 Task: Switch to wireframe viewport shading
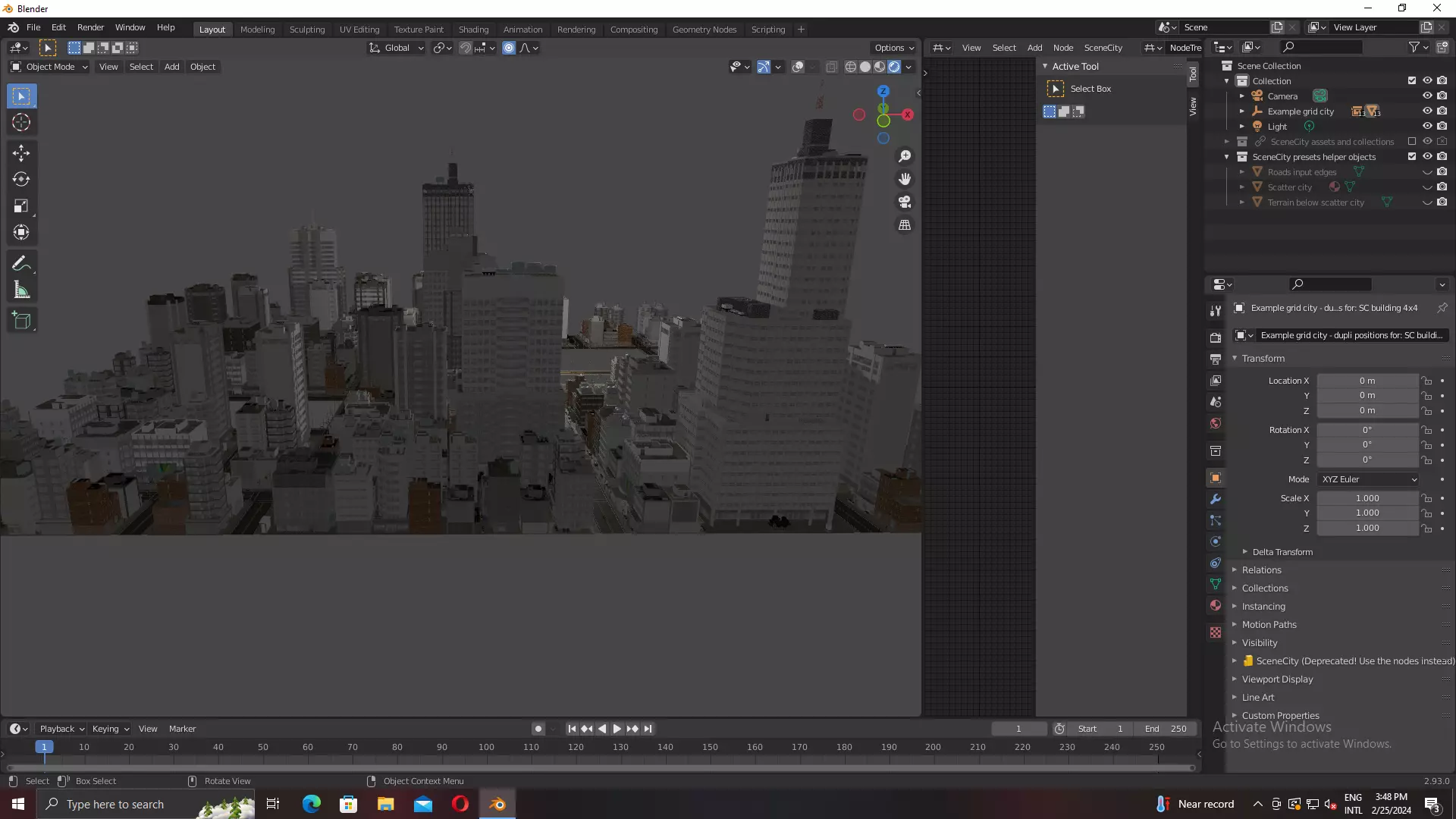pyautogui.click(x=851, y=67)
